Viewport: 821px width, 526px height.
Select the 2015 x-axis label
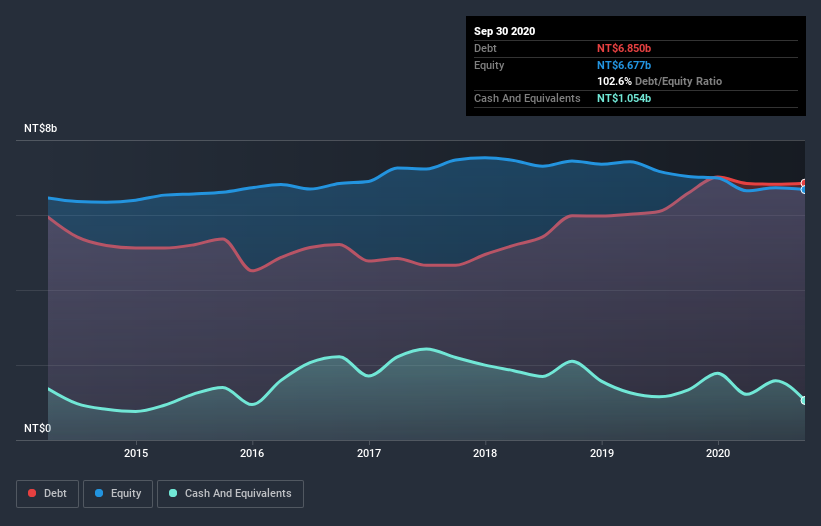136,453
